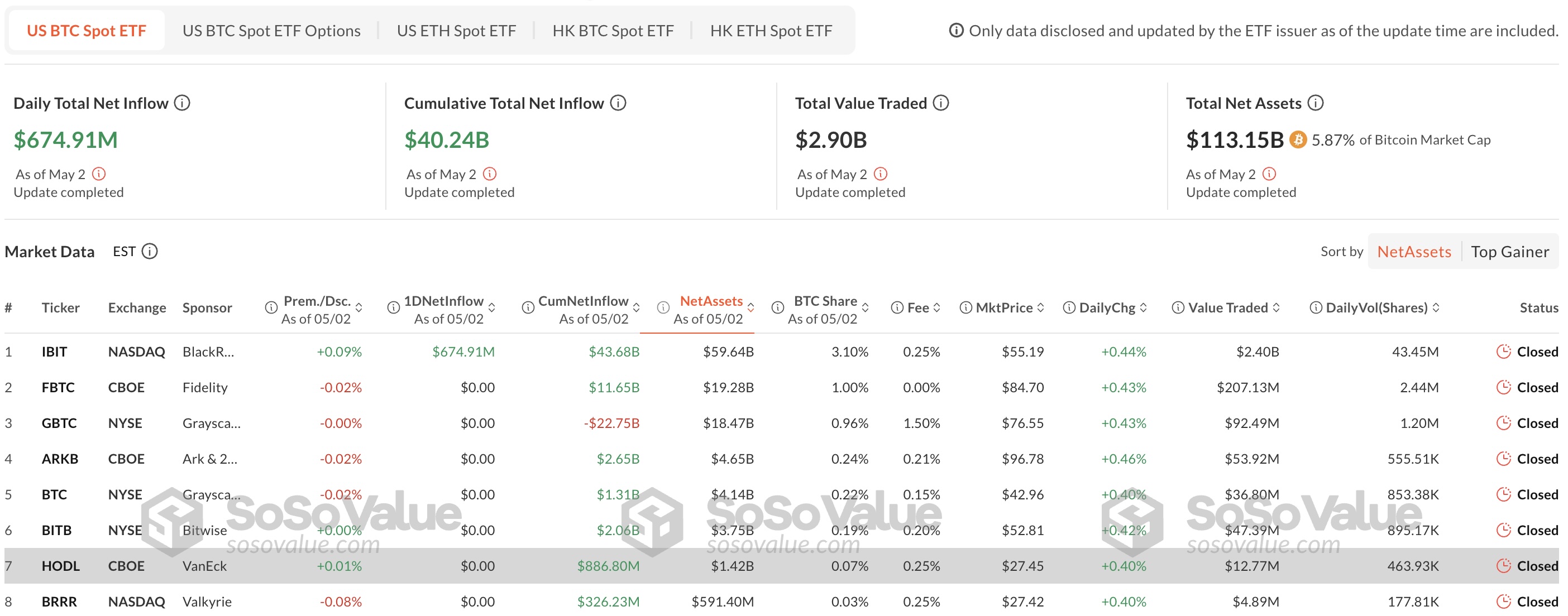Click the Closed status clock icon for GBTC

tap(1503, 422)
